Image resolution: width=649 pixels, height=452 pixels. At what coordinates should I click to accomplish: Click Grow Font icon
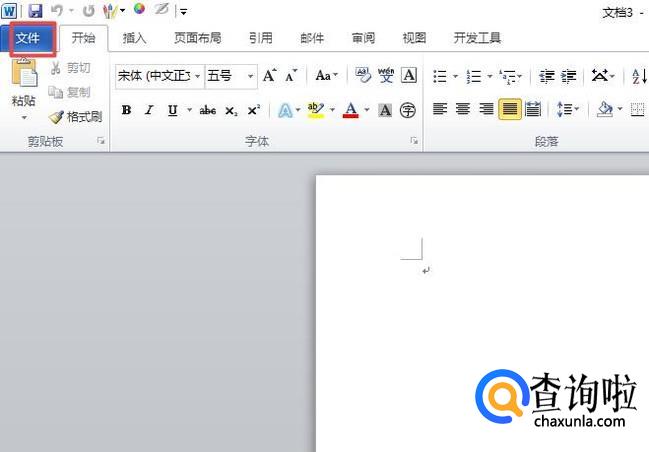(x=269, y=75)
